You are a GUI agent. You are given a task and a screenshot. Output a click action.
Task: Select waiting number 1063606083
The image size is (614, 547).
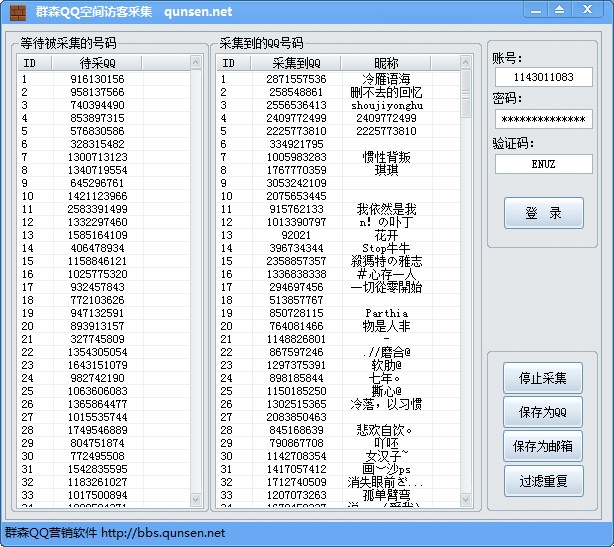(97, 391)
